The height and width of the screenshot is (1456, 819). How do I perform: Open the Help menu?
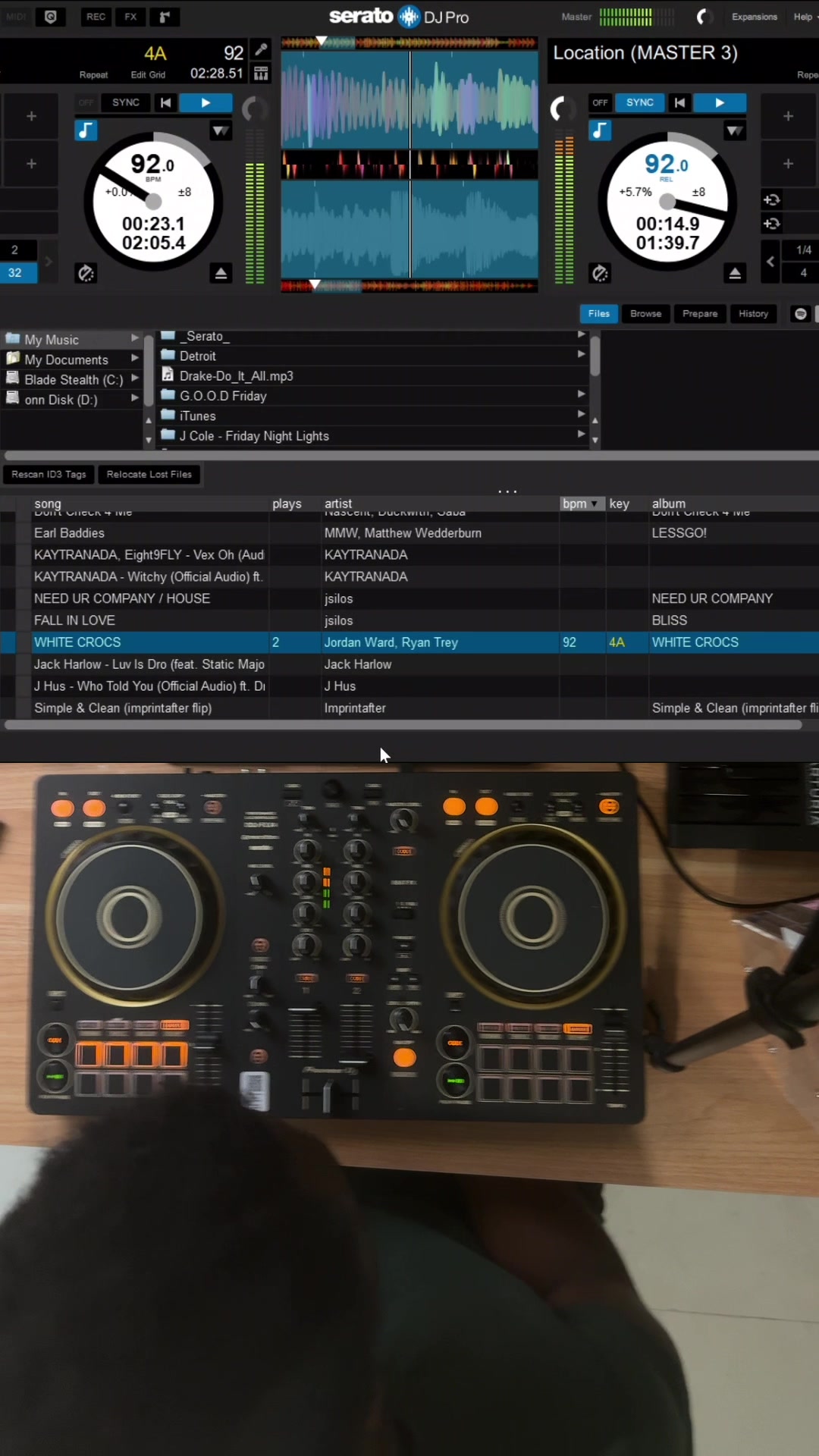click(804, 17)
